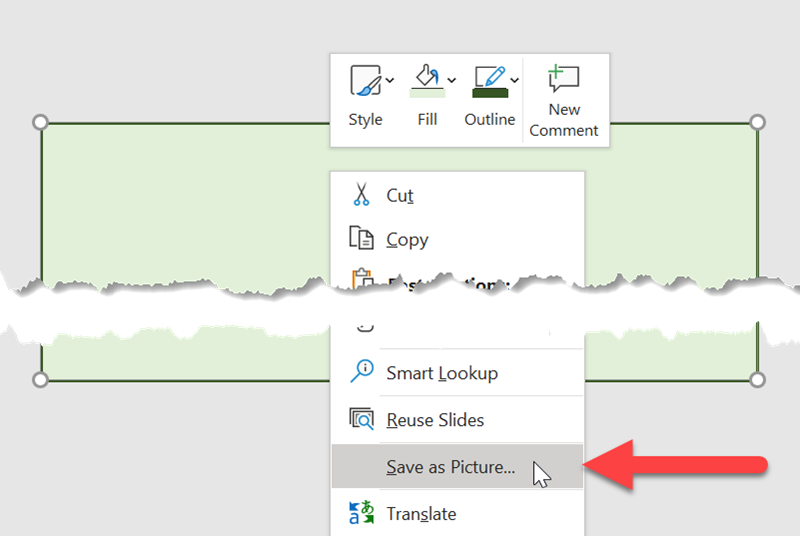Image resolution: width=800 pixels, height=536 pixels.
Task: Click the Outline pen icon
Action: (x=490, y=76)
